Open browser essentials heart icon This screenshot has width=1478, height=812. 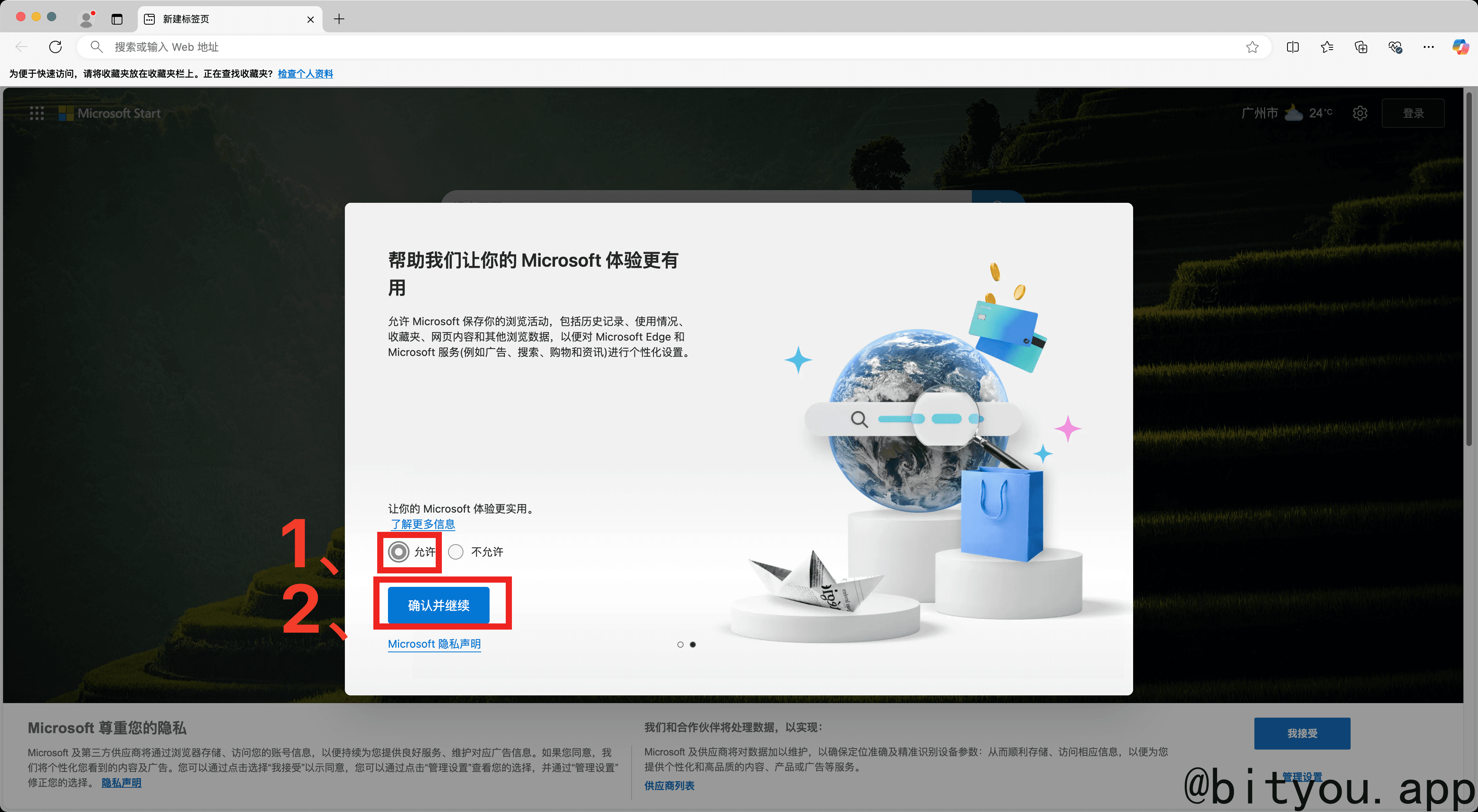(1395, 47)
